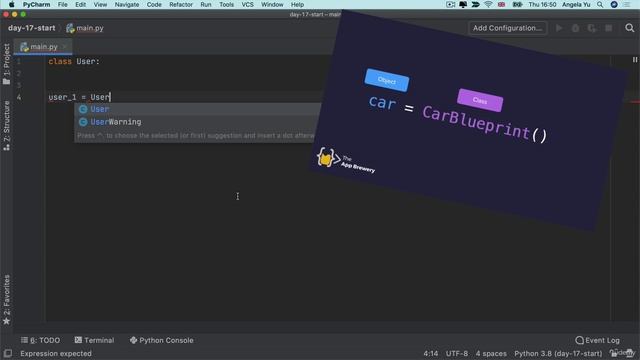Viewport: 640px width, 360px height.
Task: Close the main.py editor tab
Action: coord(65,47)
